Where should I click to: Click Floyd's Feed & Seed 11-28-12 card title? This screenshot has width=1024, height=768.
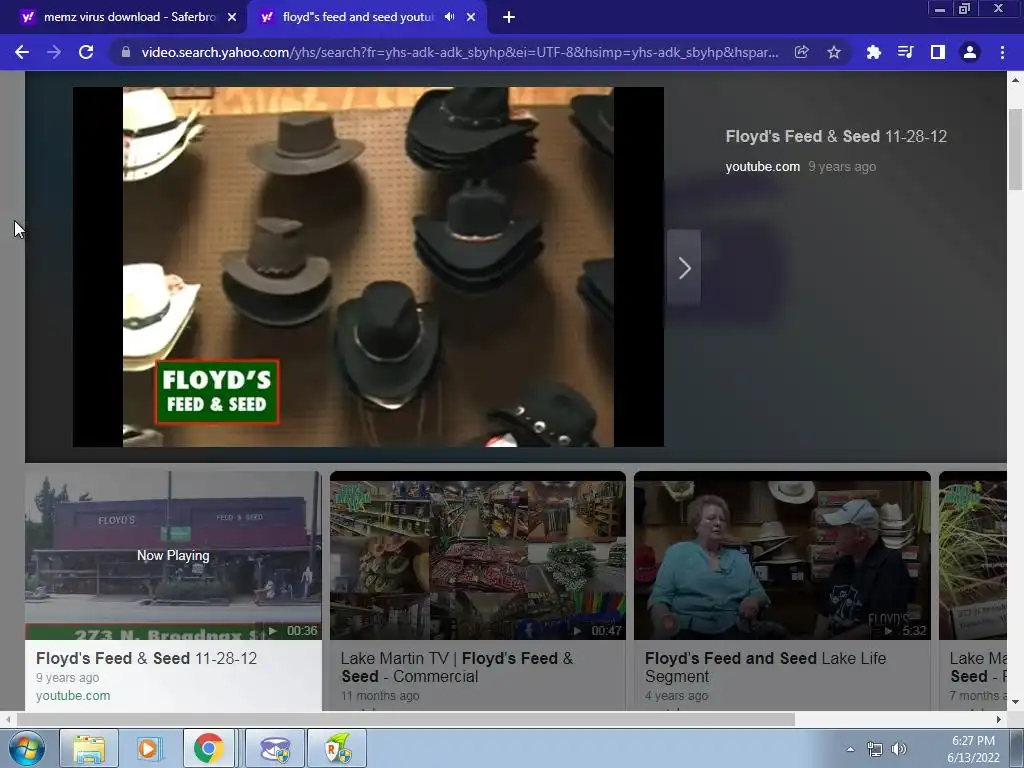point(146,658)
